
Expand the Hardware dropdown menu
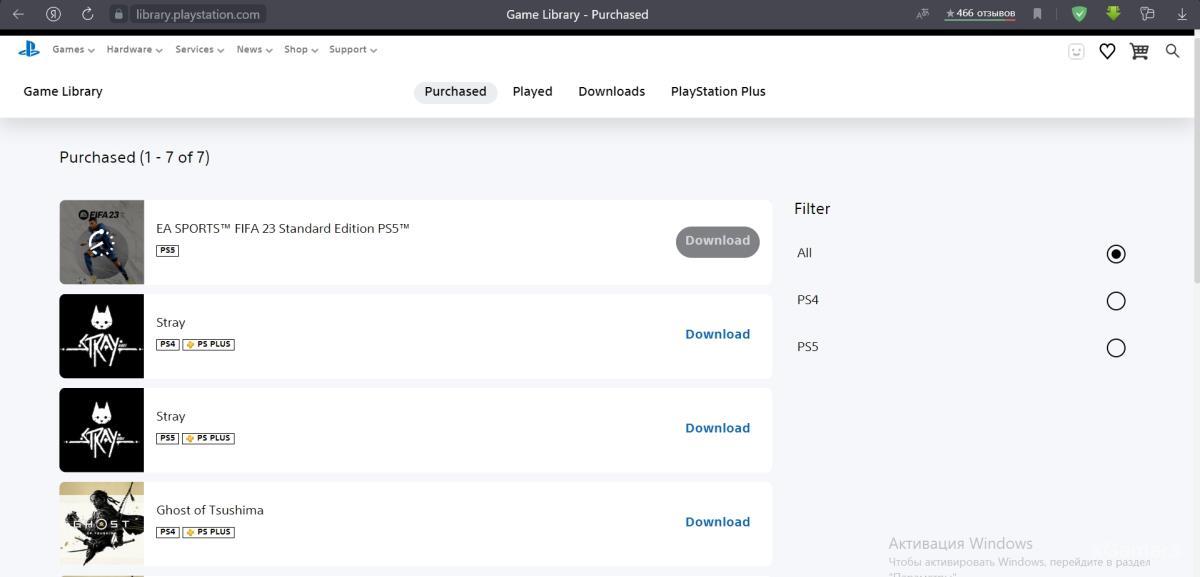[134, 49]
